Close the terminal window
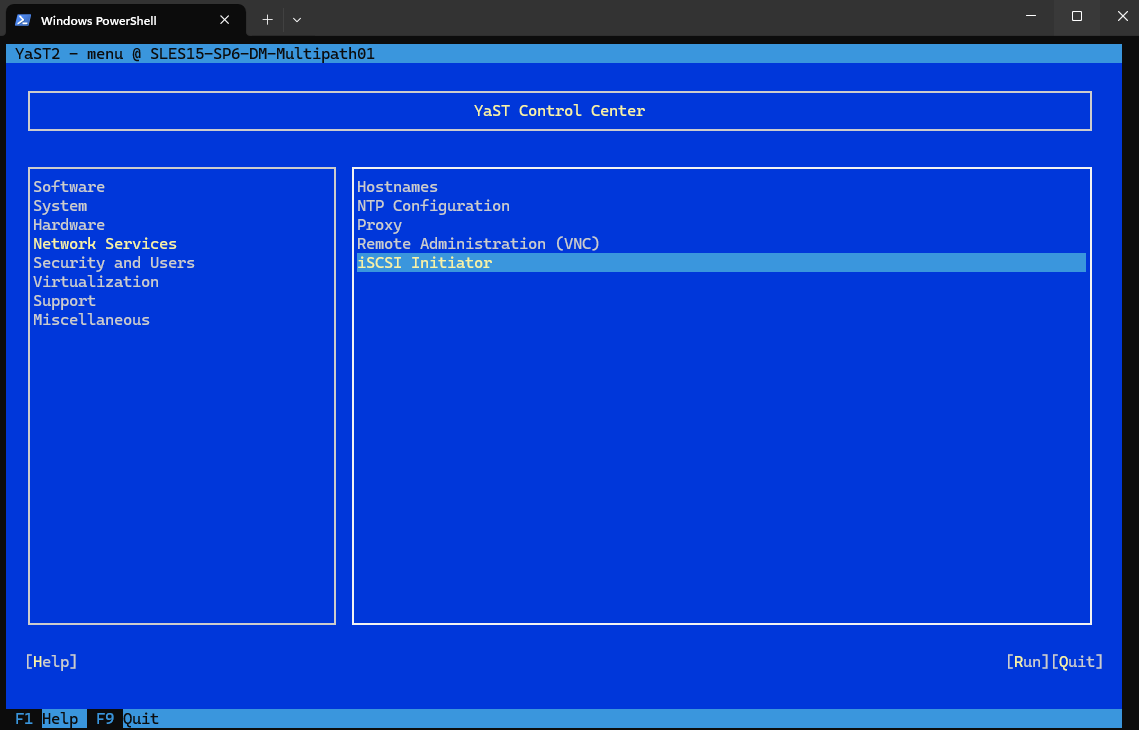 click(1122, 16)
